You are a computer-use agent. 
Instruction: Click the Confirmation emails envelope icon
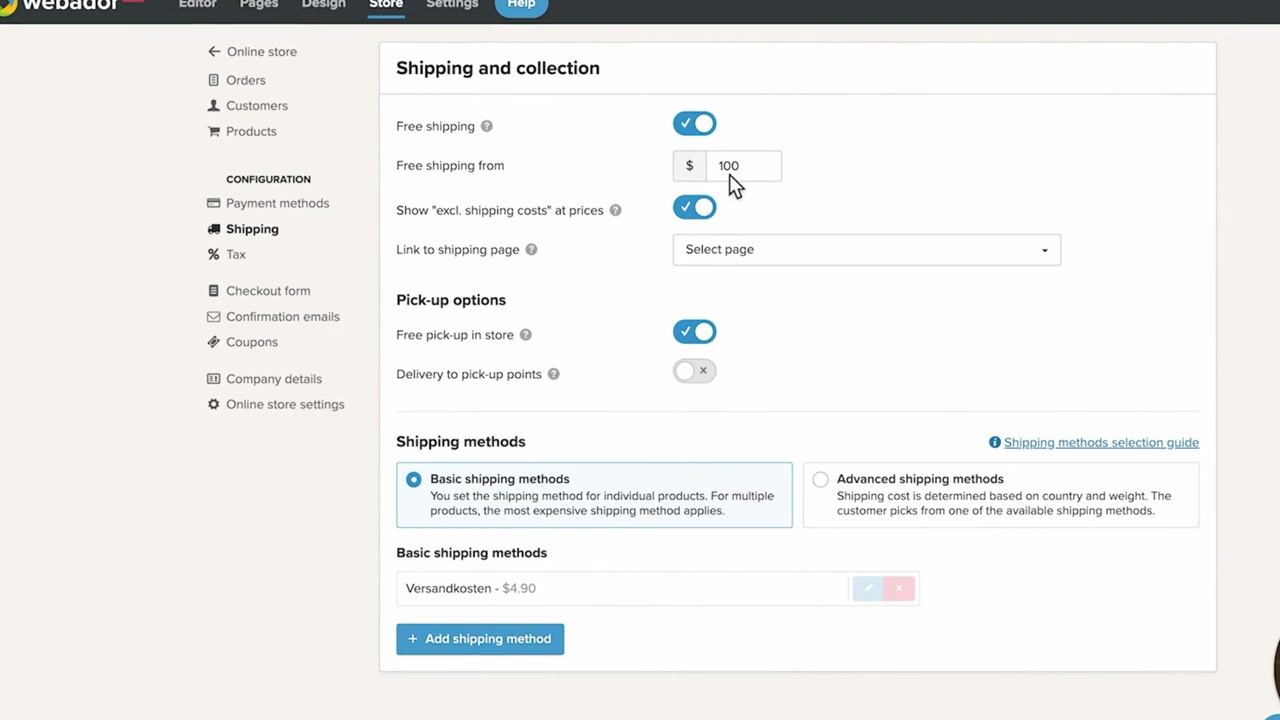213,316
